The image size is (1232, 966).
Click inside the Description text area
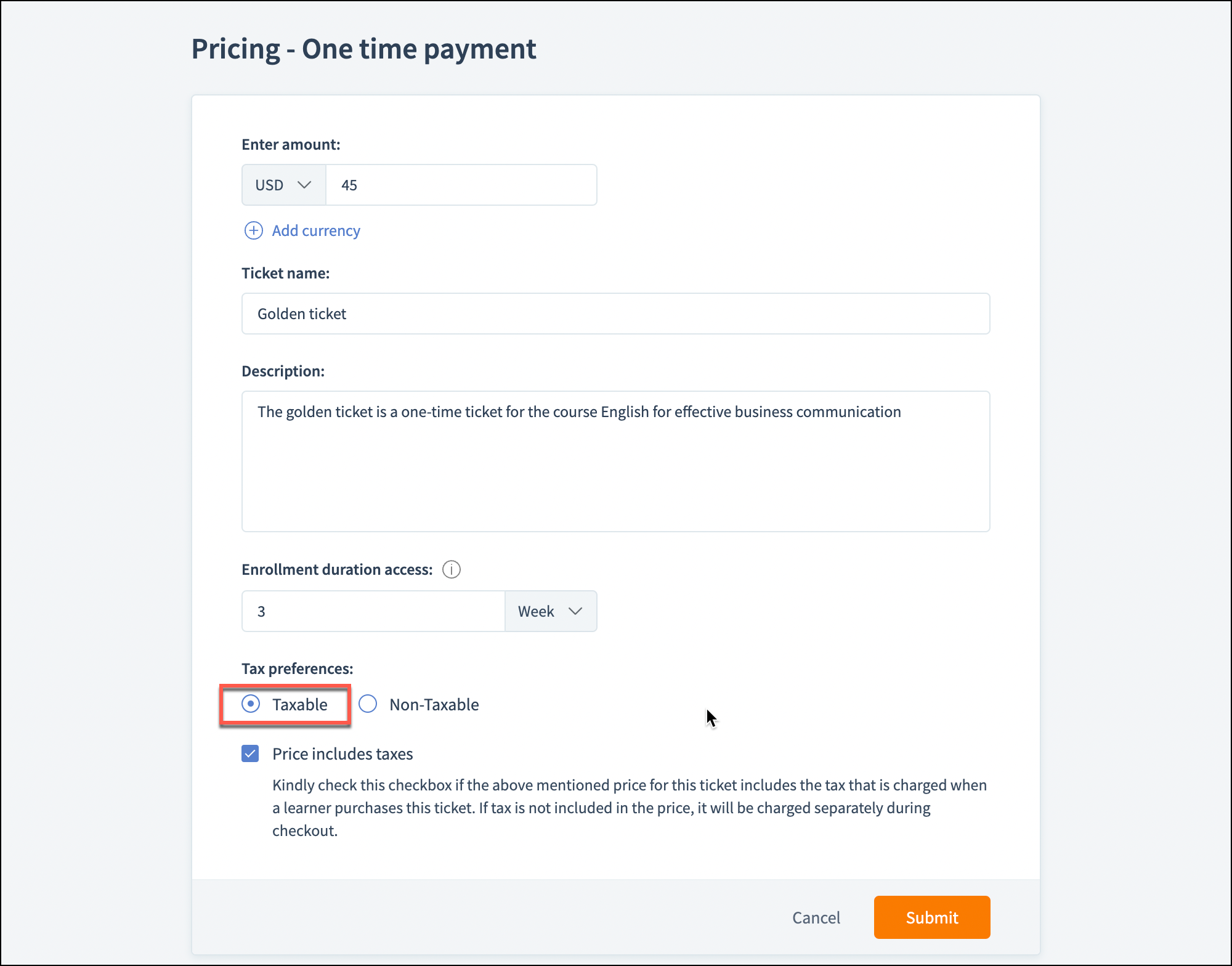[615, 468]
